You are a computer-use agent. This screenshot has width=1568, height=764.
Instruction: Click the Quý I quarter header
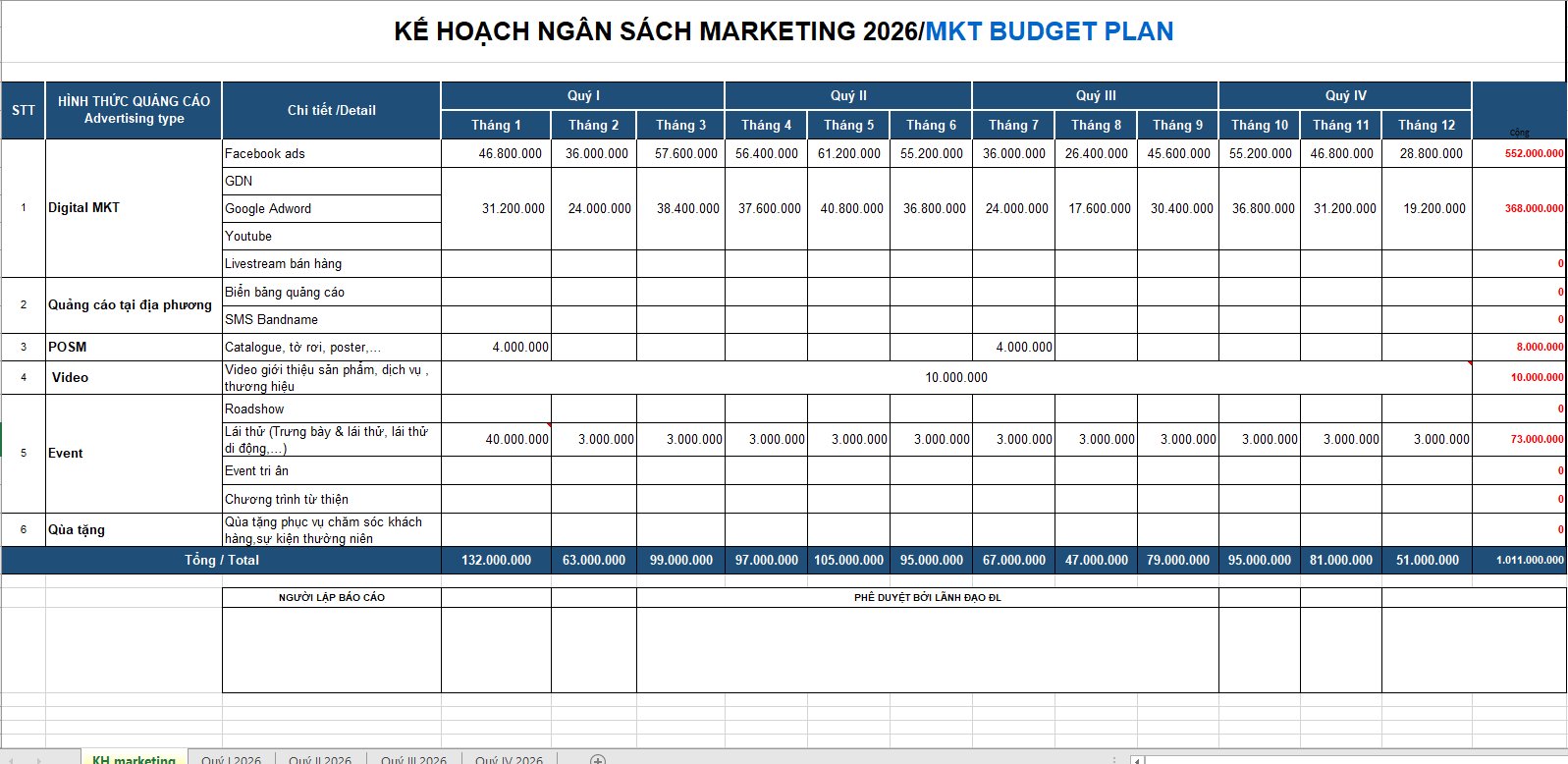[583, 95]
